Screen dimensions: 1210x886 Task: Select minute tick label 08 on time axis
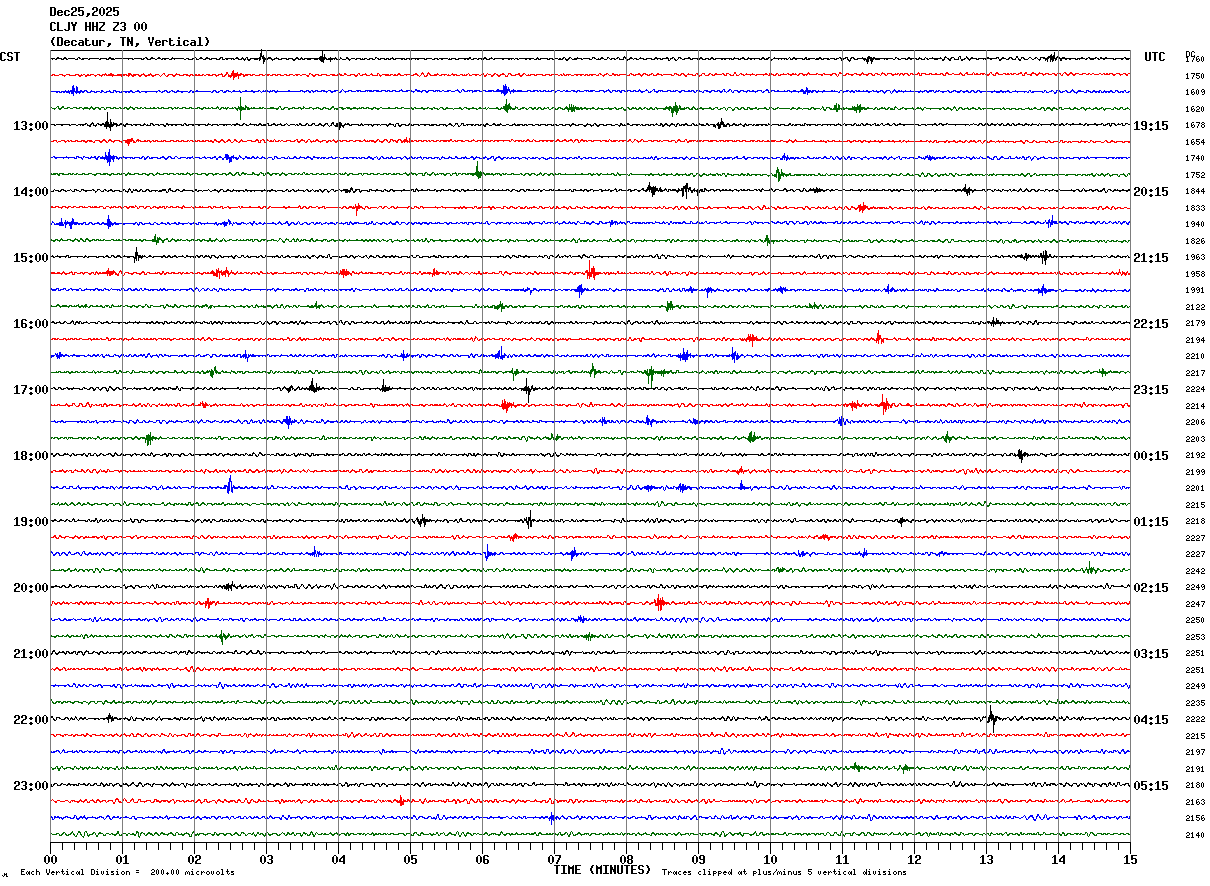click(626, 859)
